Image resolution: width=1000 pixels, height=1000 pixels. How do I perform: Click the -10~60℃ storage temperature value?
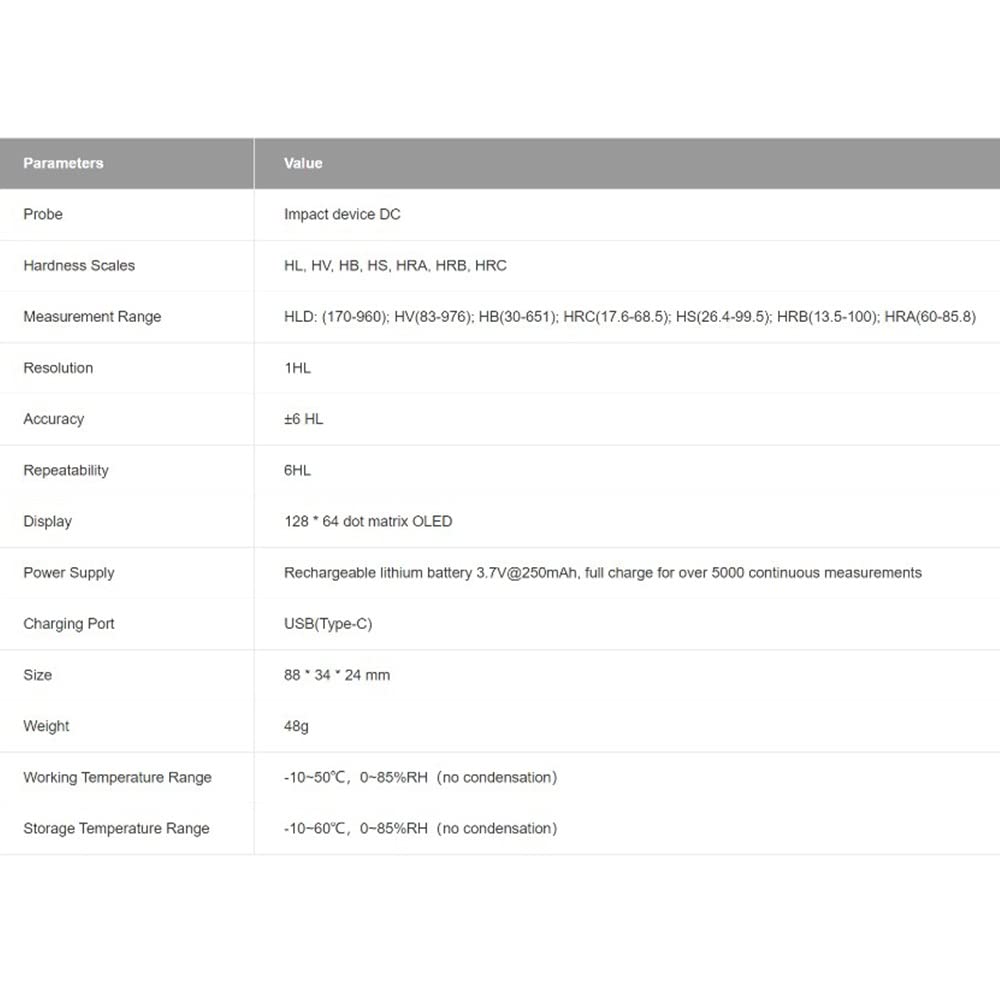[x=420, y=828]
